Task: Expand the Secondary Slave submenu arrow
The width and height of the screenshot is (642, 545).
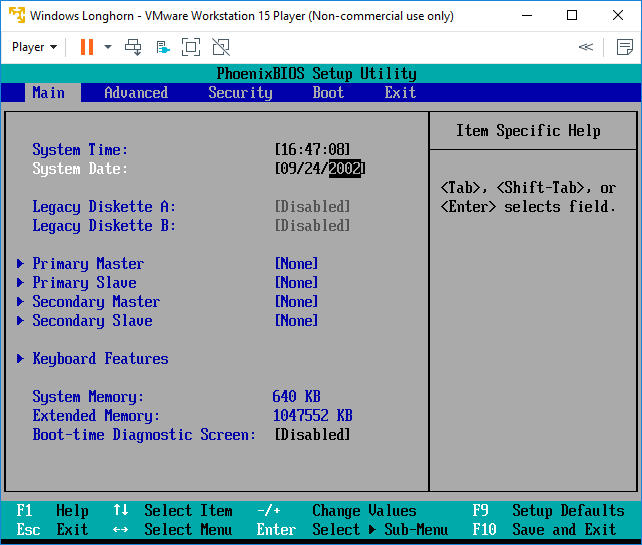Action: coord(20,320)
